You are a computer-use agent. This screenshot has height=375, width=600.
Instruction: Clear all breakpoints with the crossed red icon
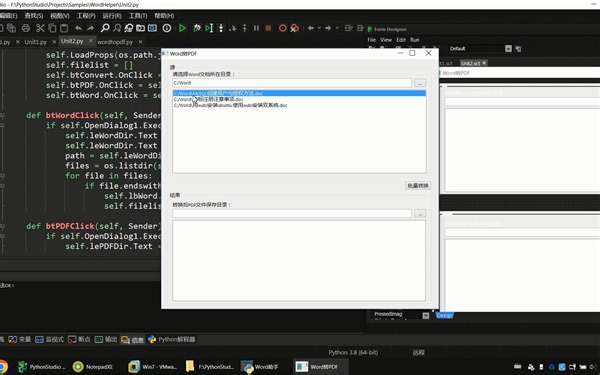tap(294, 28)
